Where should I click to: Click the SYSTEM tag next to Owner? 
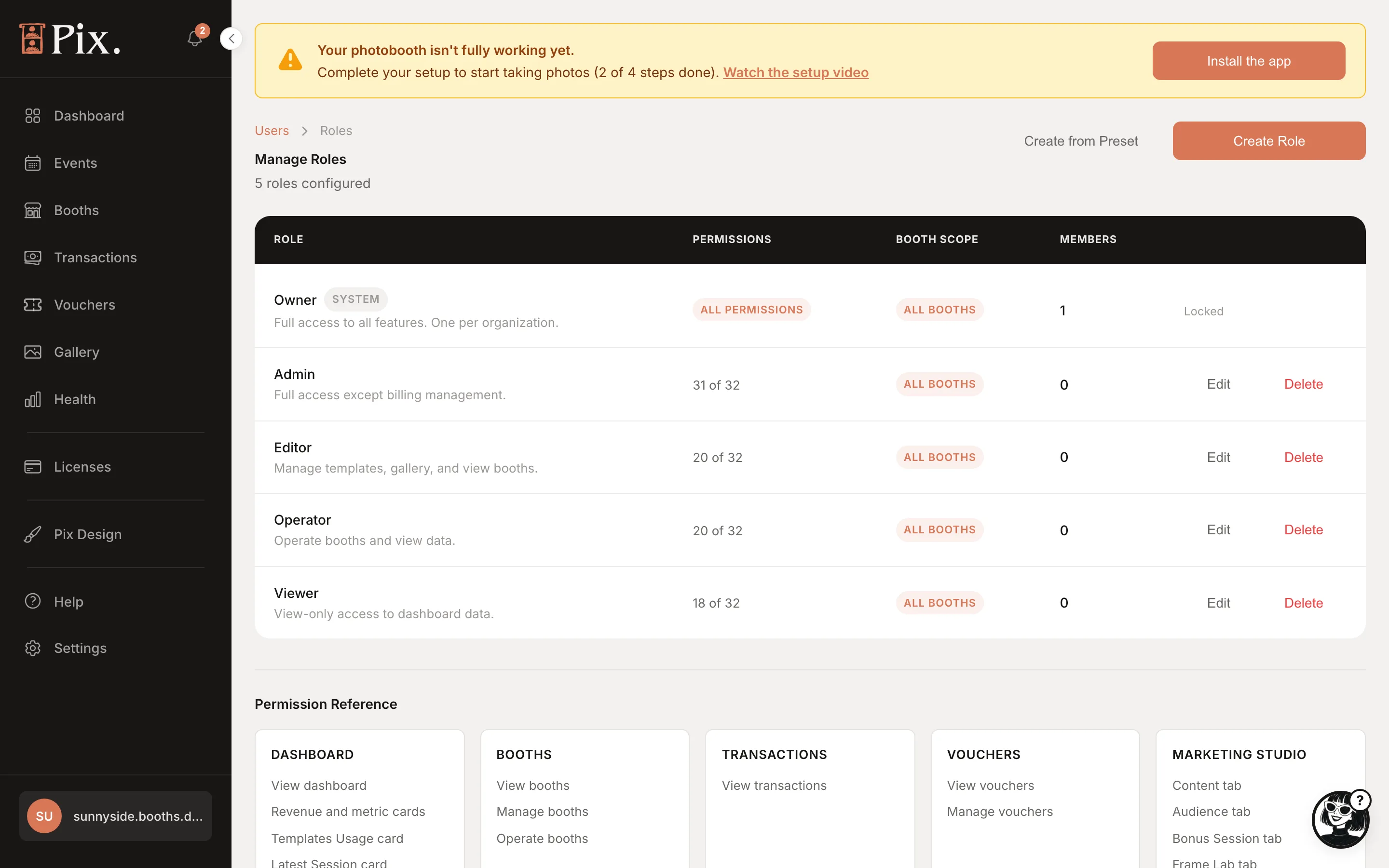[355, 299]
